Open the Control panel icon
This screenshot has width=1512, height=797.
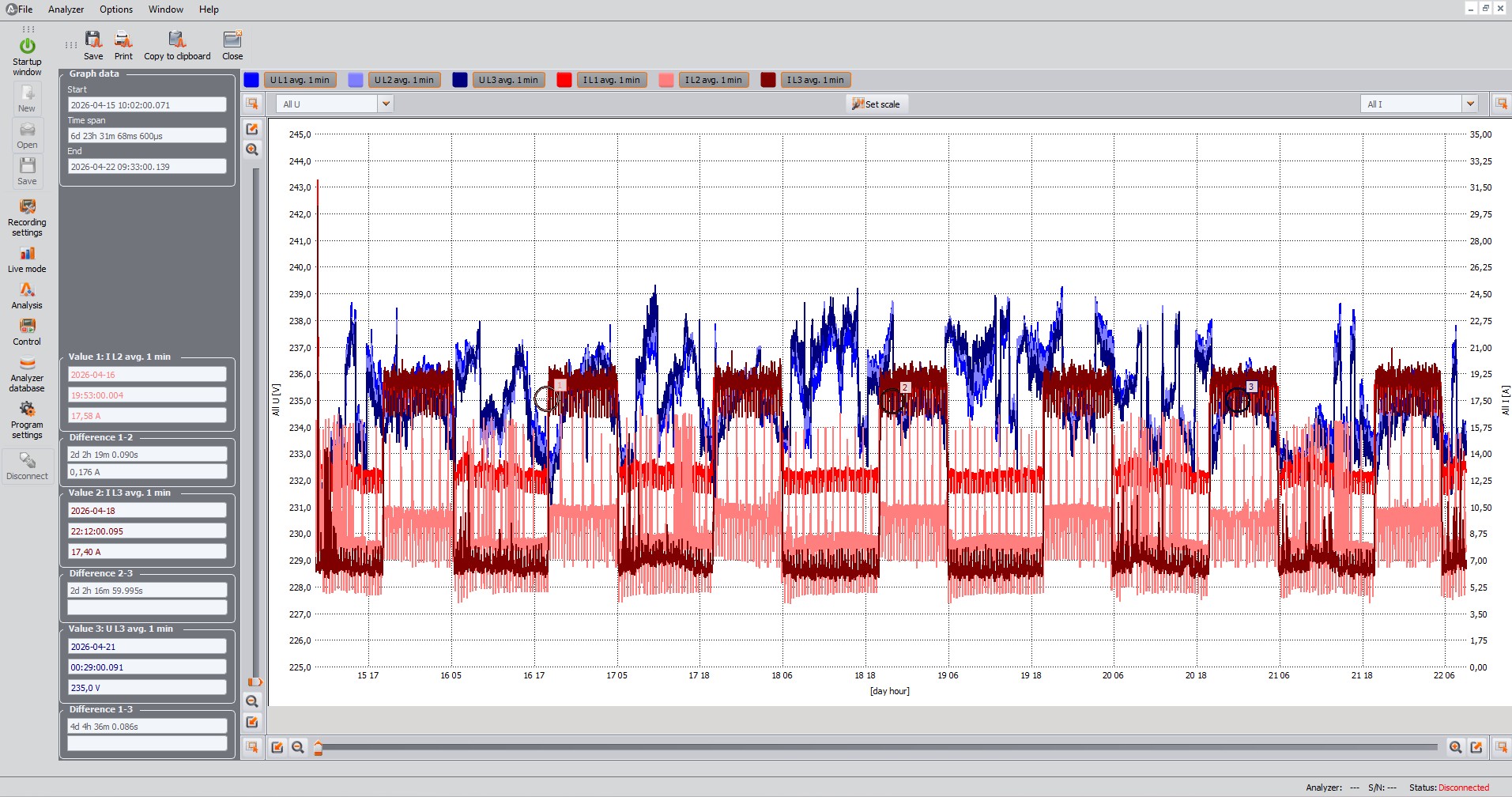(27, 332)
